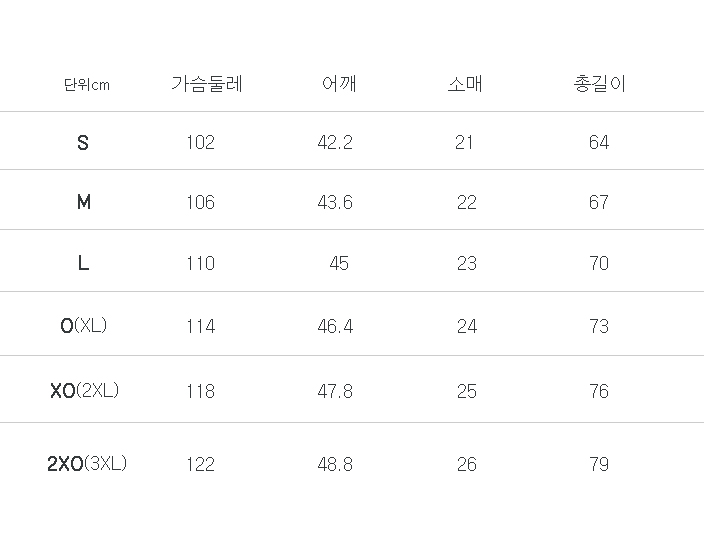Click the 가슴둘레 column header

pyautogui.click(x=207, y=84)
